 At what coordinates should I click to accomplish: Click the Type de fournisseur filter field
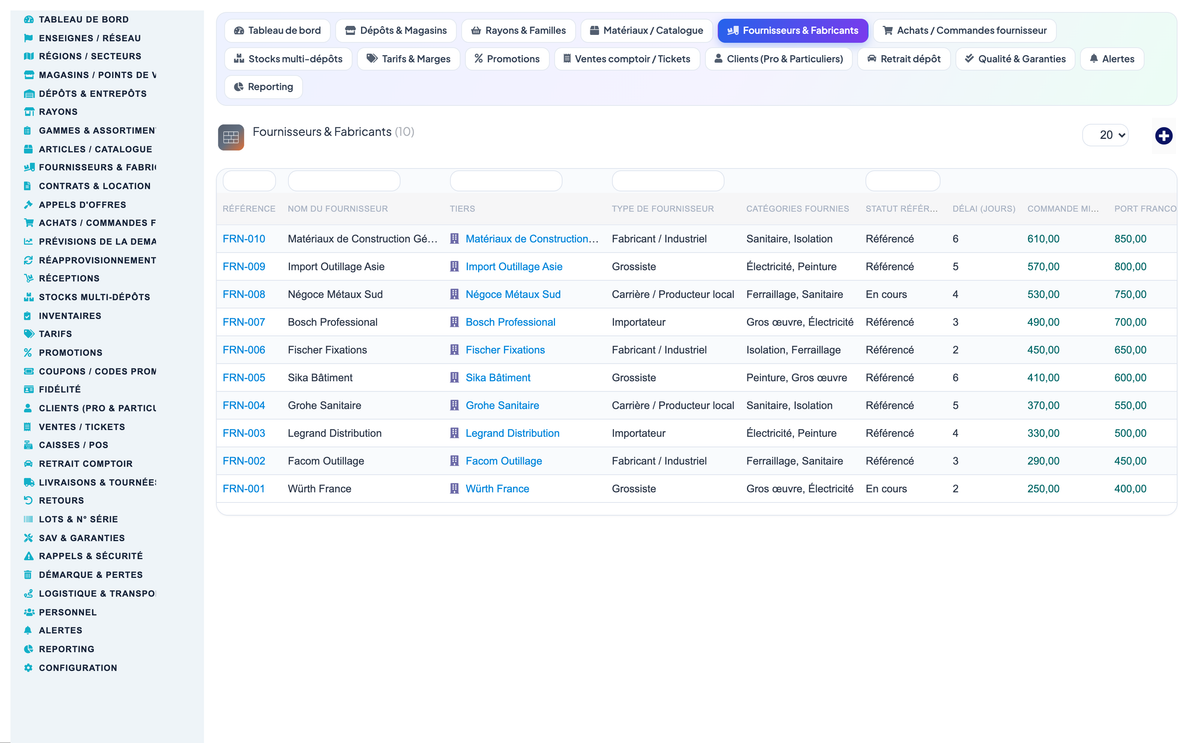tap(667, 181)
